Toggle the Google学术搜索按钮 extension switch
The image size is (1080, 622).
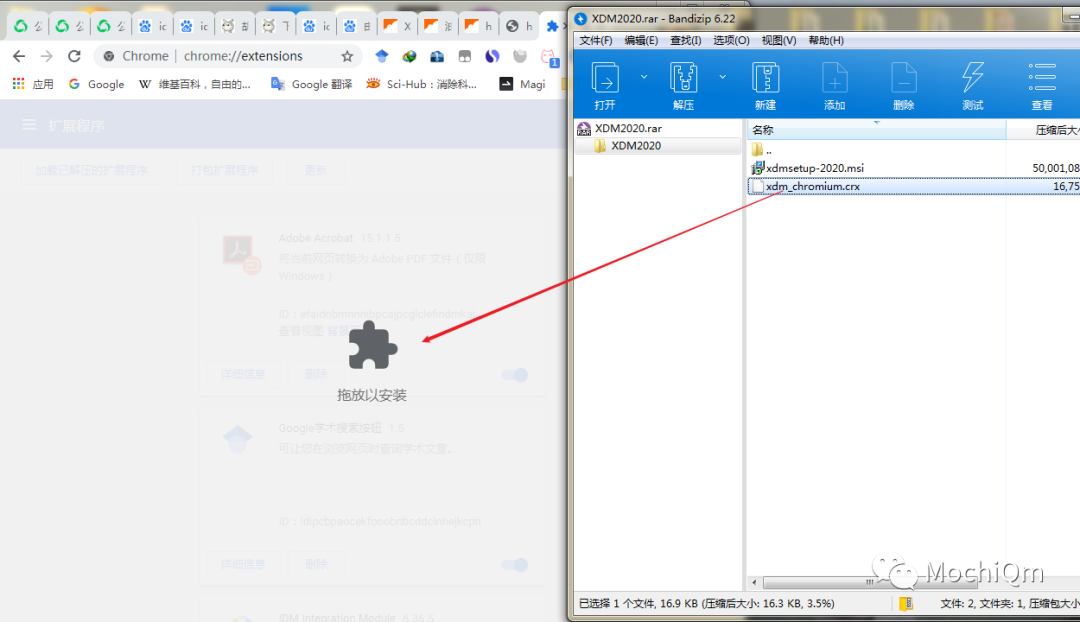coord(514,565)
